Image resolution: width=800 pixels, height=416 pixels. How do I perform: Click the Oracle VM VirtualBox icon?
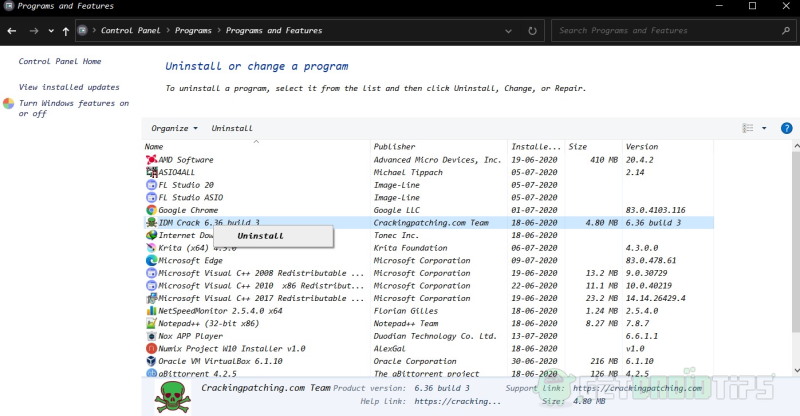pos(151,361)
